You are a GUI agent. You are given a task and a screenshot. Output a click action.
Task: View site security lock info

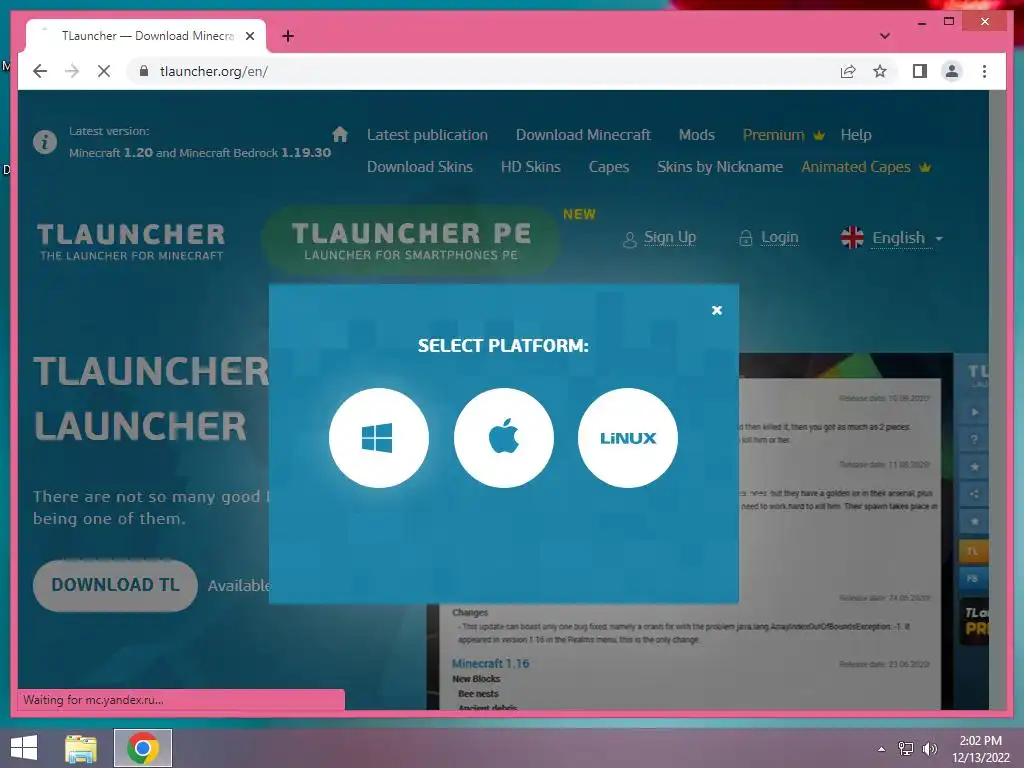(x=144, y=71)
